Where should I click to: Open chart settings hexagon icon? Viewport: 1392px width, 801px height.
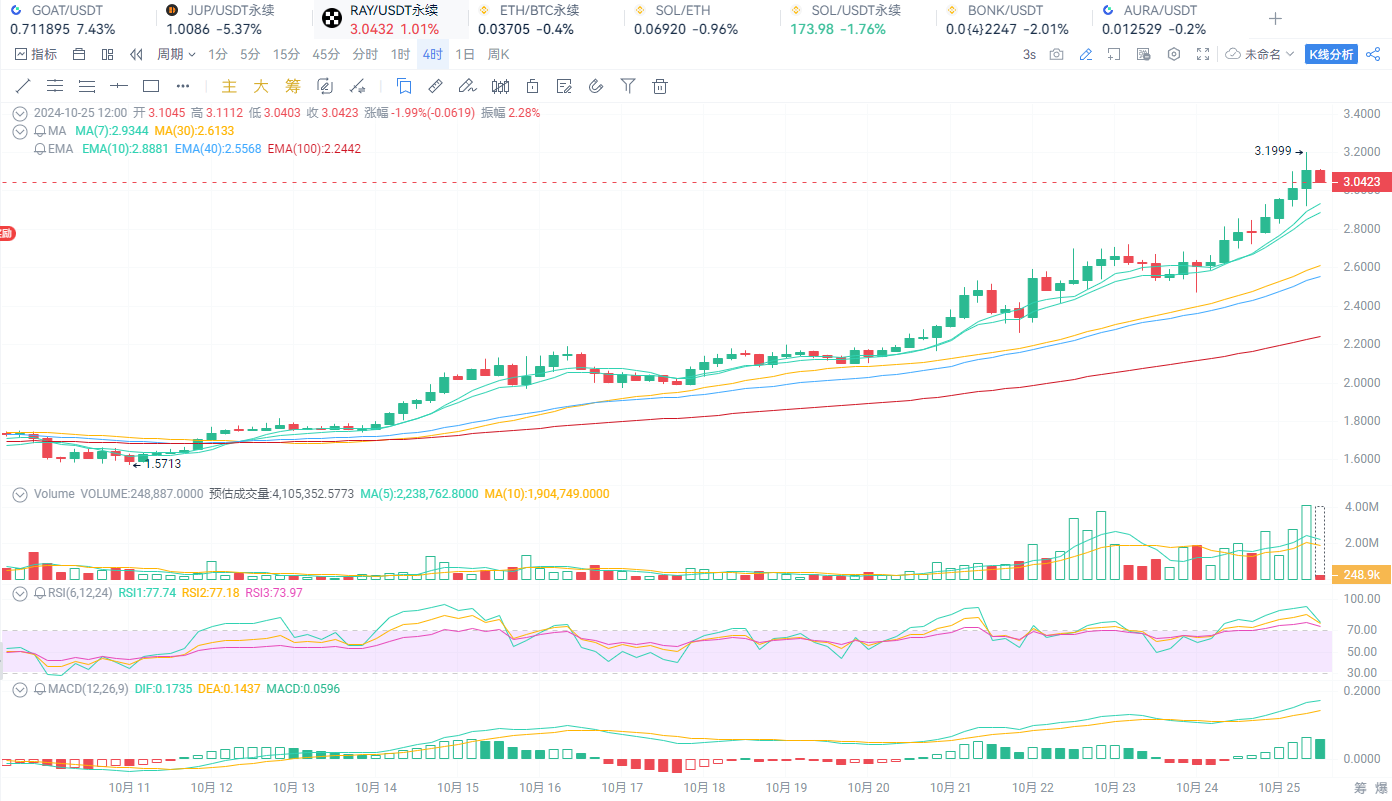[x=1174, y=54]
